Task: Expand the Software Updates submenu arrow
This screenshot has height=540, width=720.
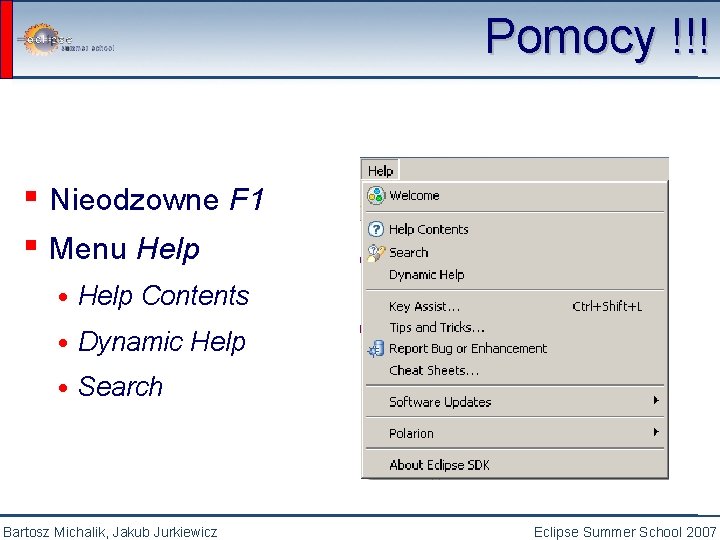Action: pyautogui.click(x=656, y=400)
